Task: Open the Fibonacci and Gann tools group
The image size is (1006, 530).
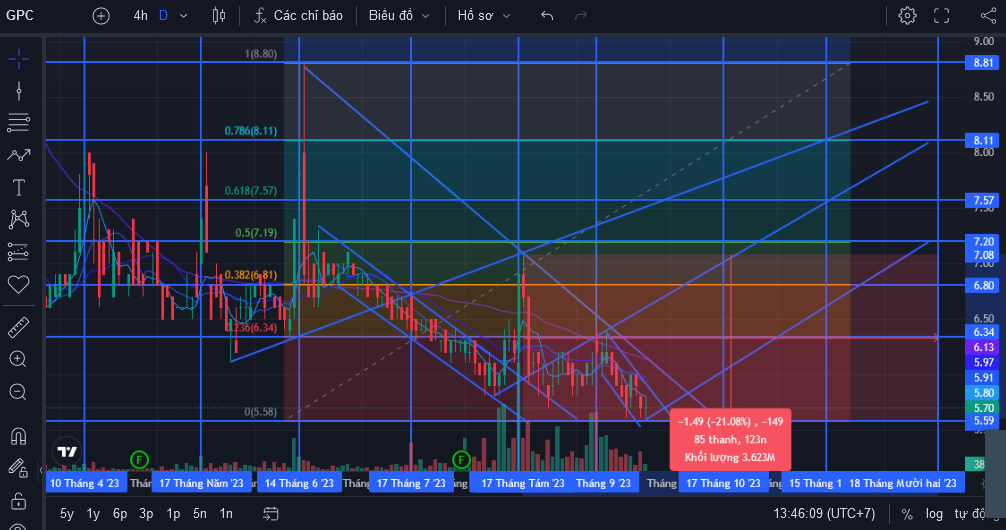Action: (x=19, y=122)
